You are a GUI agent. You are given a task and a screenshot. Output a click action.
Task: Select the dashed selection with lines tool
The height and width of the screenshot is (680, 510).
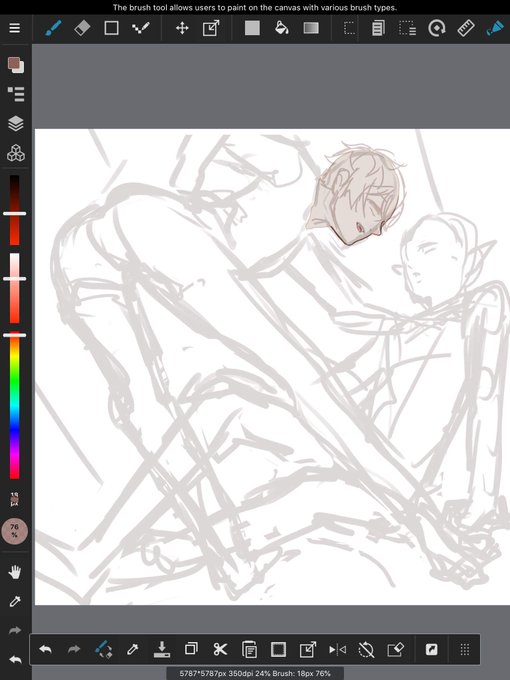407,28
